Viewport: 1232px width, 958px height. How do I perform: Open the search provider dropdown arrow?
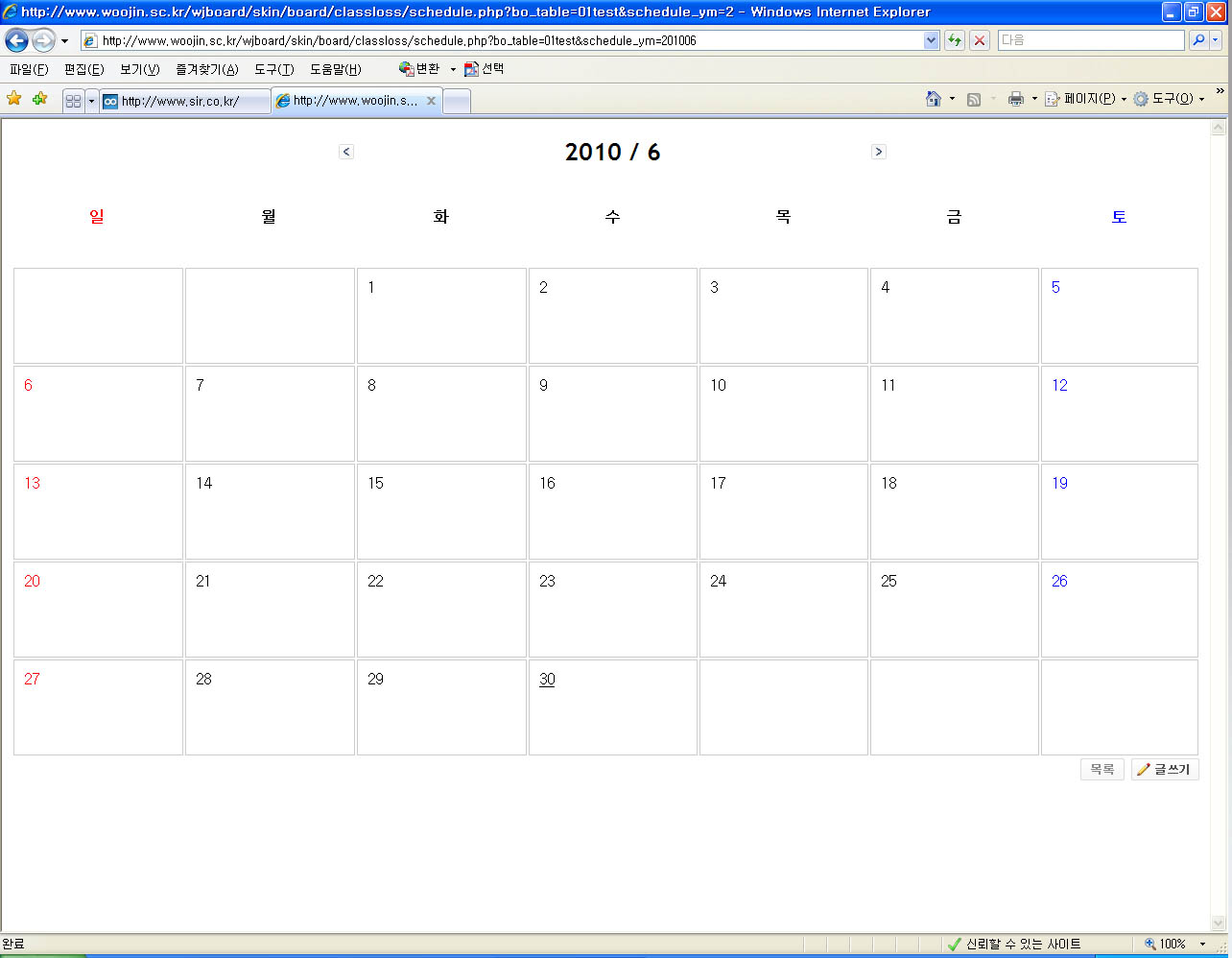click(1216, 40)
